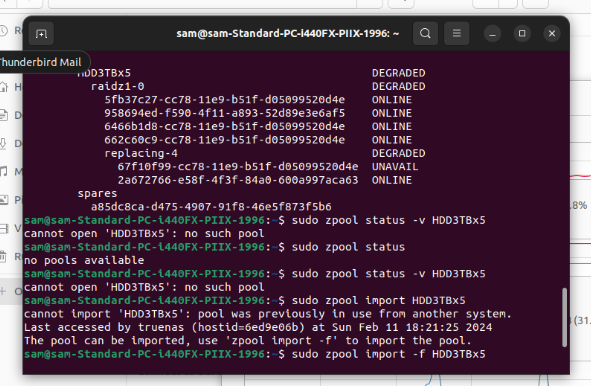Click the terminal scrollbar handle
591x386 pixels.
click(x=564, y=317)
